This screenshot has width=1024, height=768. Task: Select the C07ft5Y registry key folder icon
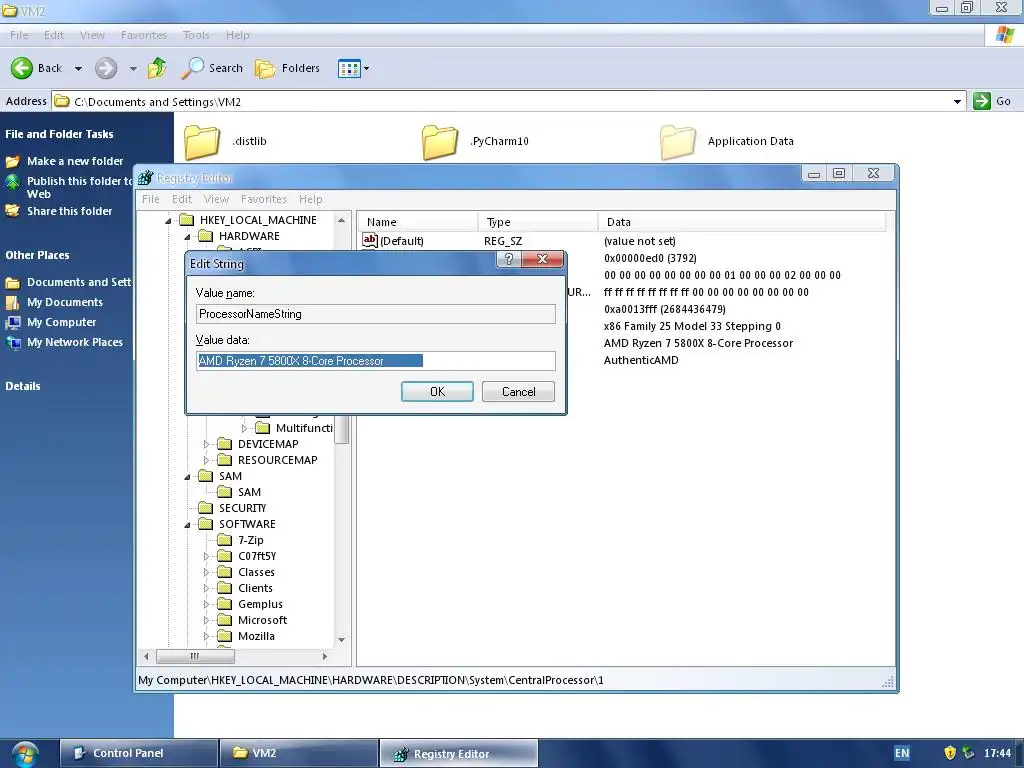click(225, 556)
